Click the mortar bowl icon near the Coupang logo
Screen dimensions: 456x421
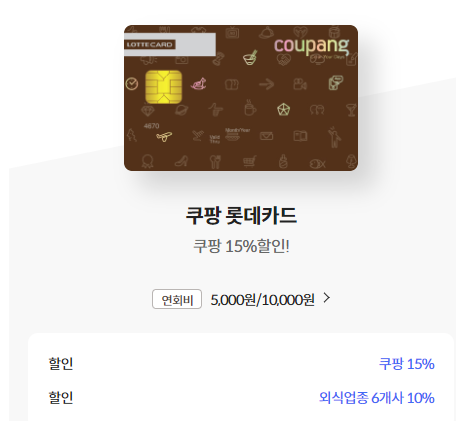tap(250, 58)
